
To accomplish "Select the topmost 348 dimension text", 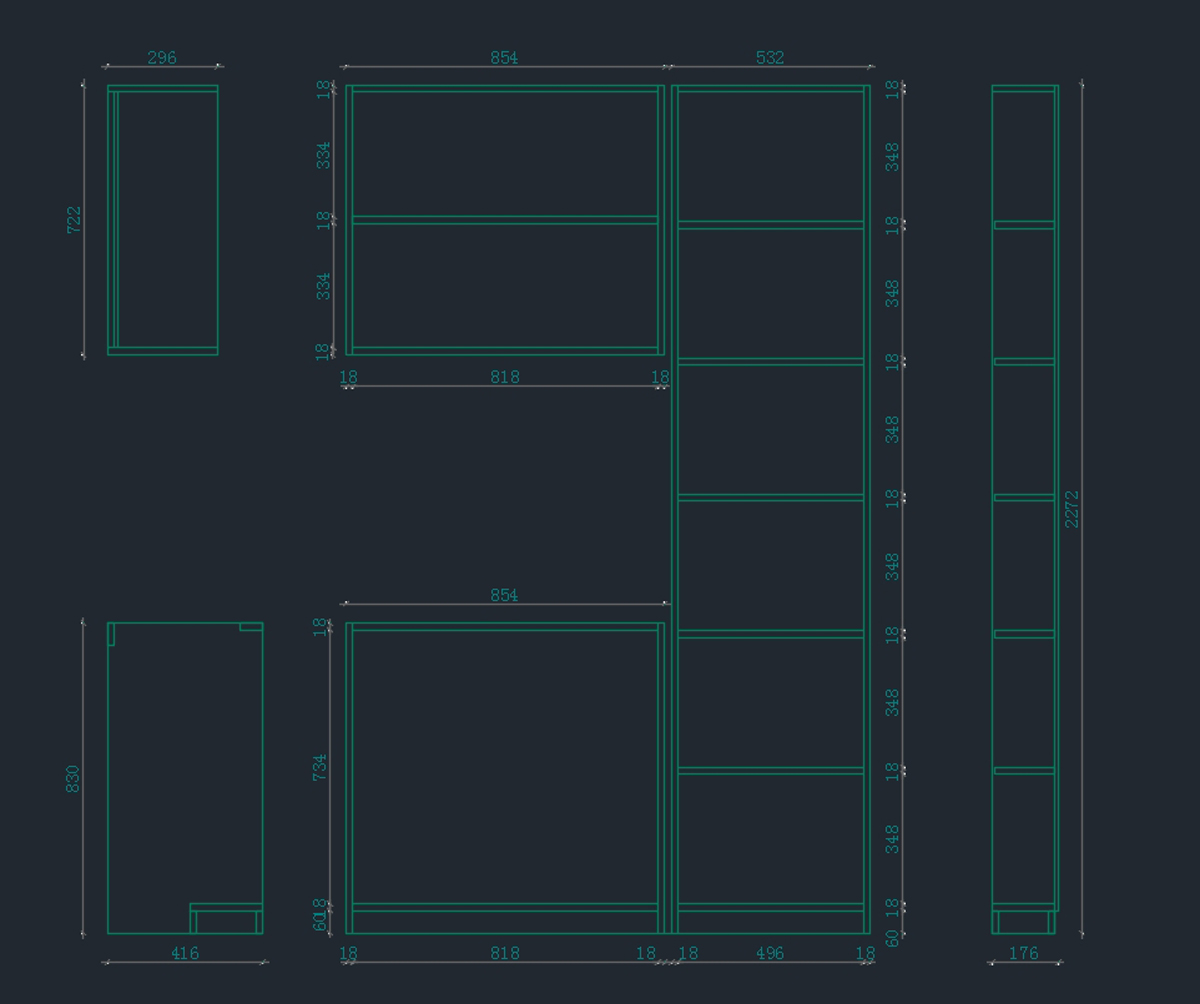I will (892, 156).
